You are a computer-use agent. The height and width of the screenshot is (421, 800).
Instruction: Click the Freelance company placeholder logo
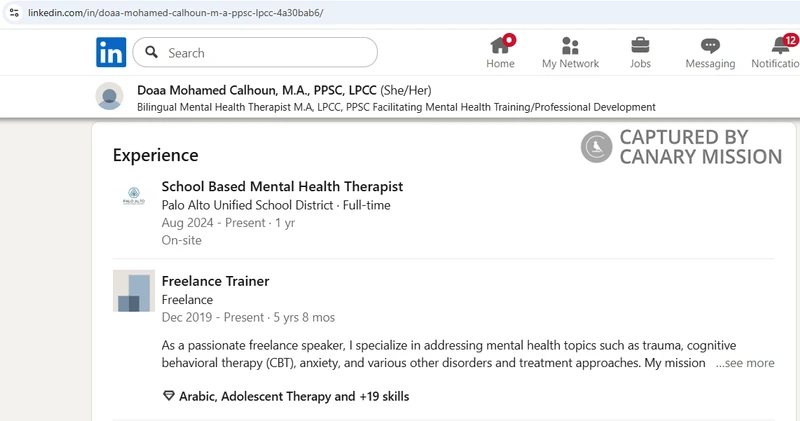[133, 291]
